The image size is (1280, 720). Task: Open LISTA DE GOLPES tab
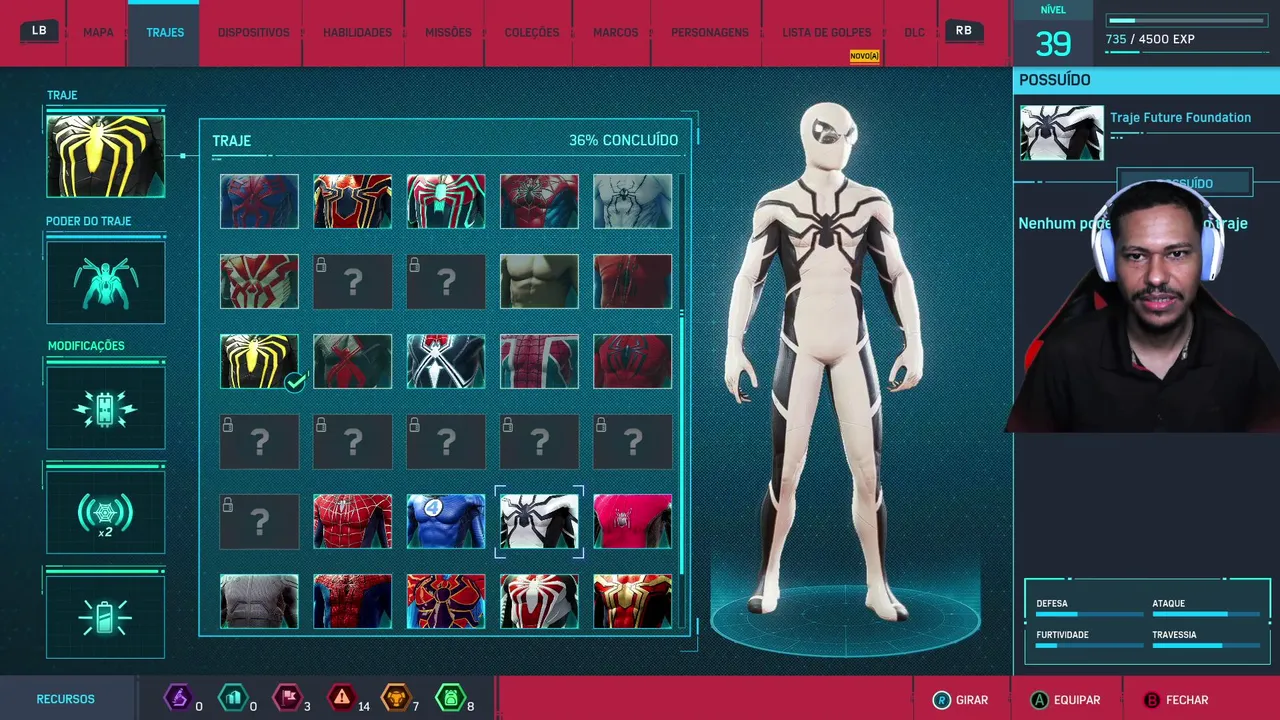tap(826, 32)
